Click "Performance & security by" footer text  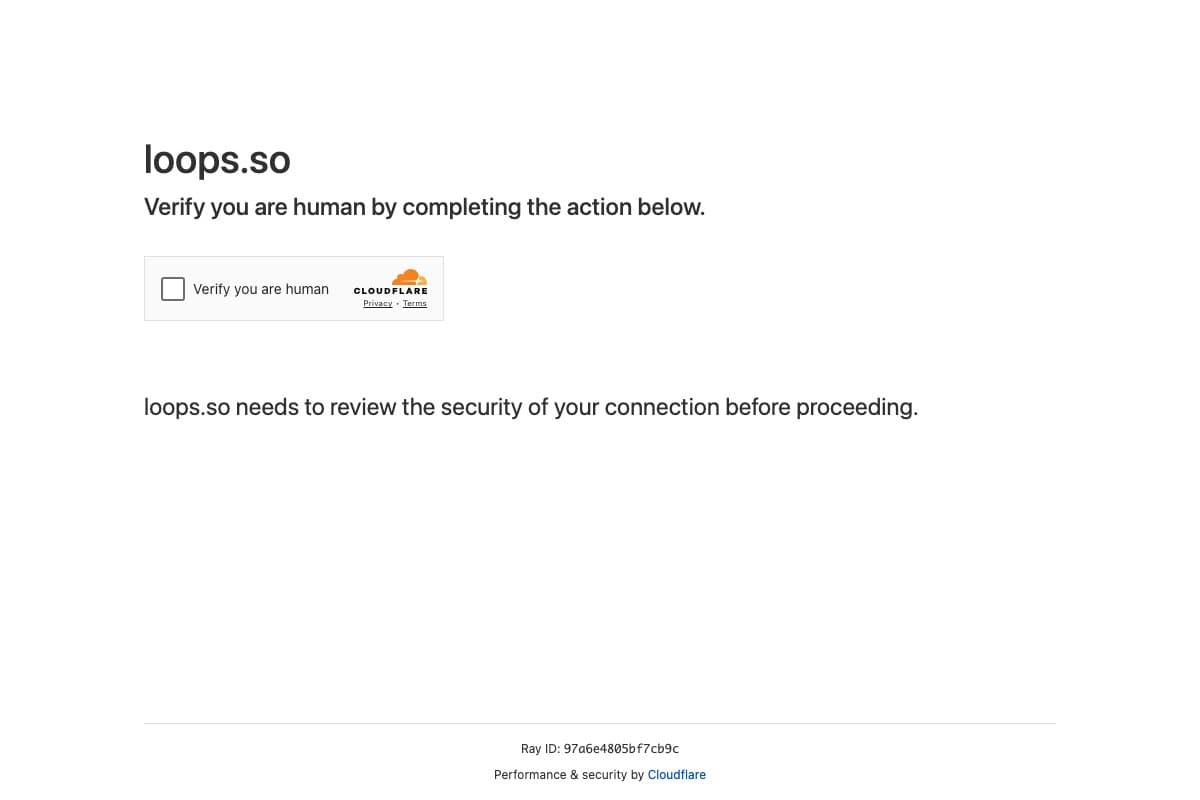[569, 775]
